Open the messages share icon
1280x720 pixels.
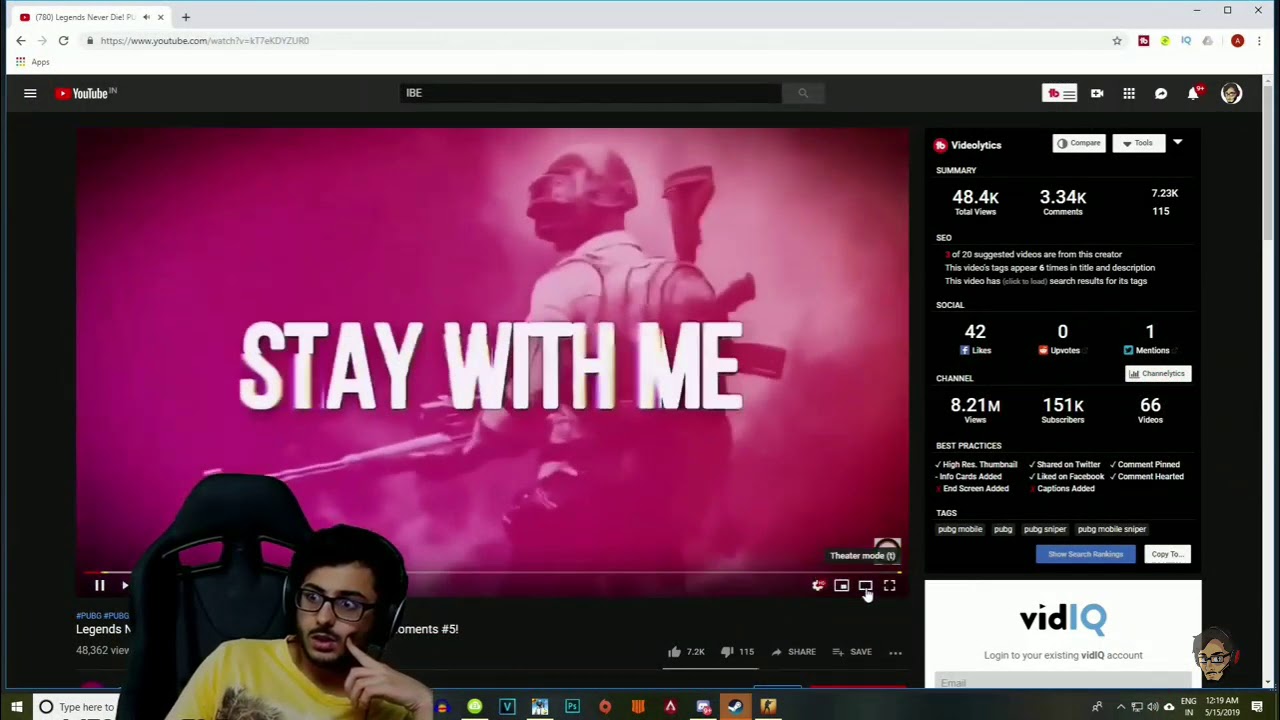pos(1161,93)
